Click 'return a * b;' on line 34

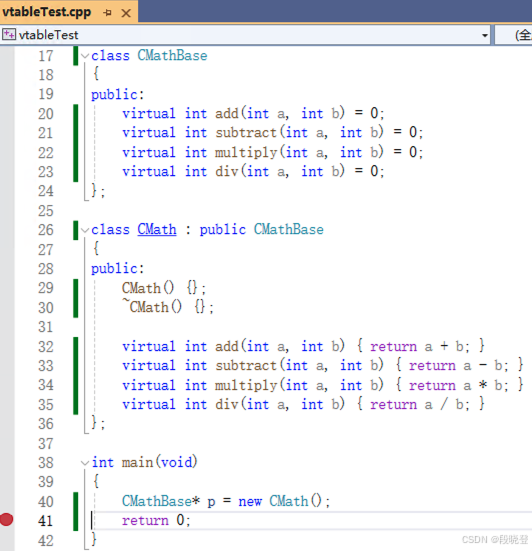(458, 385)
